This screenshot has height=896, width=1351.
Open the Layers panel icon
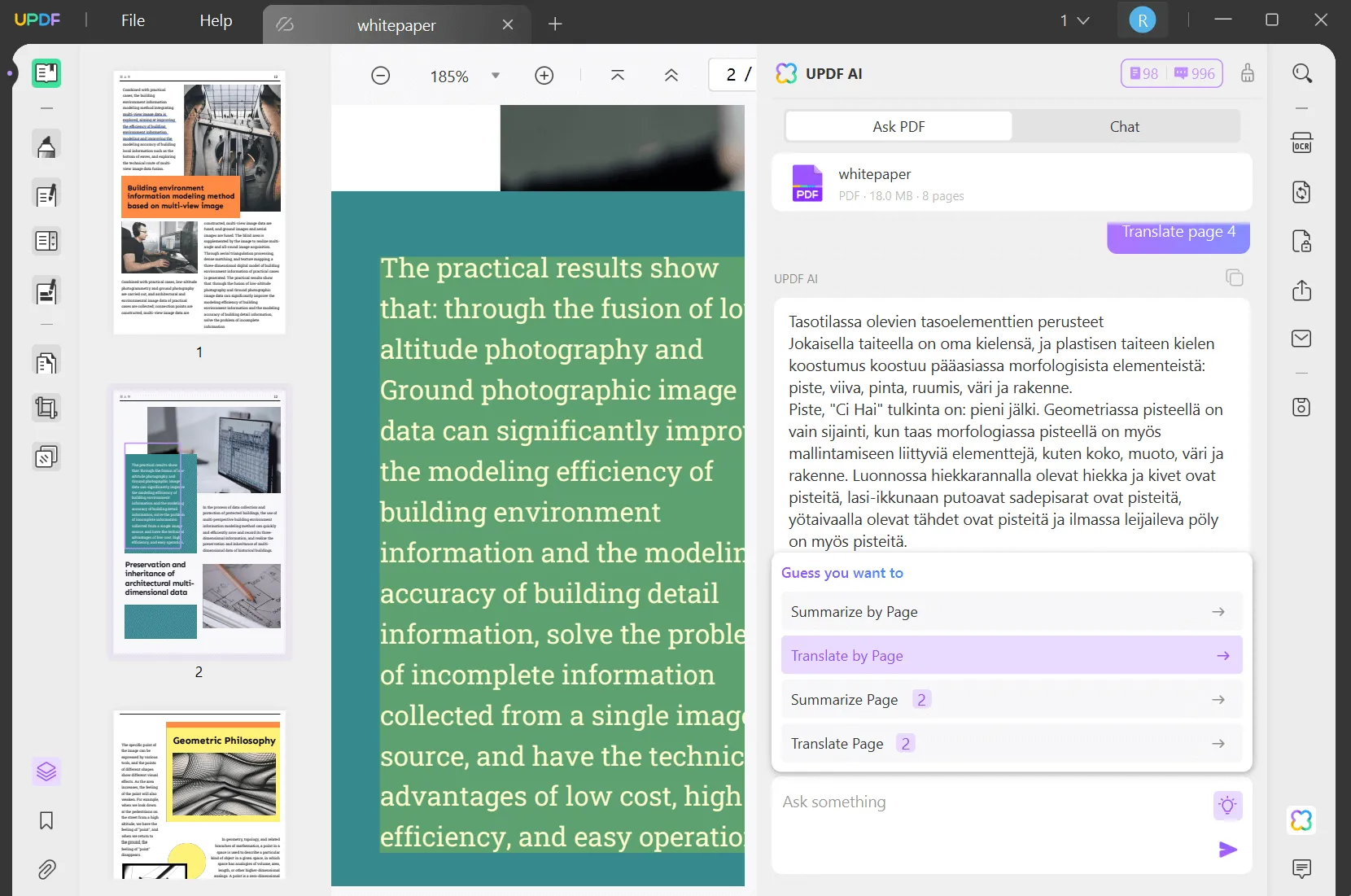point(46,771)
